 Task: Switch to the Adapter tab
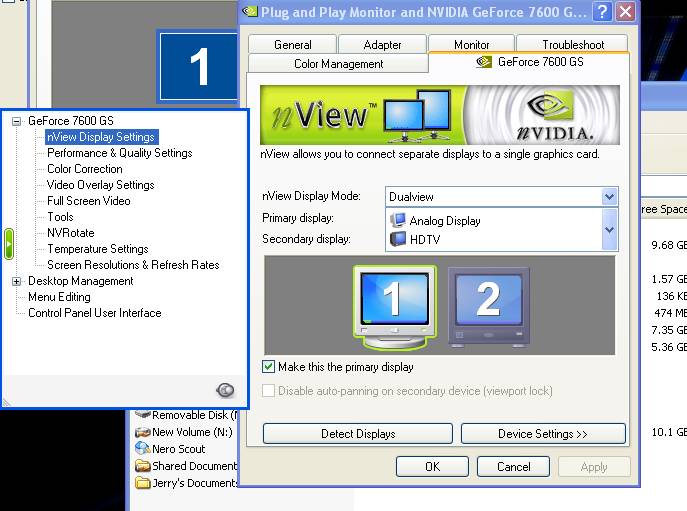(x=382, y=44)
